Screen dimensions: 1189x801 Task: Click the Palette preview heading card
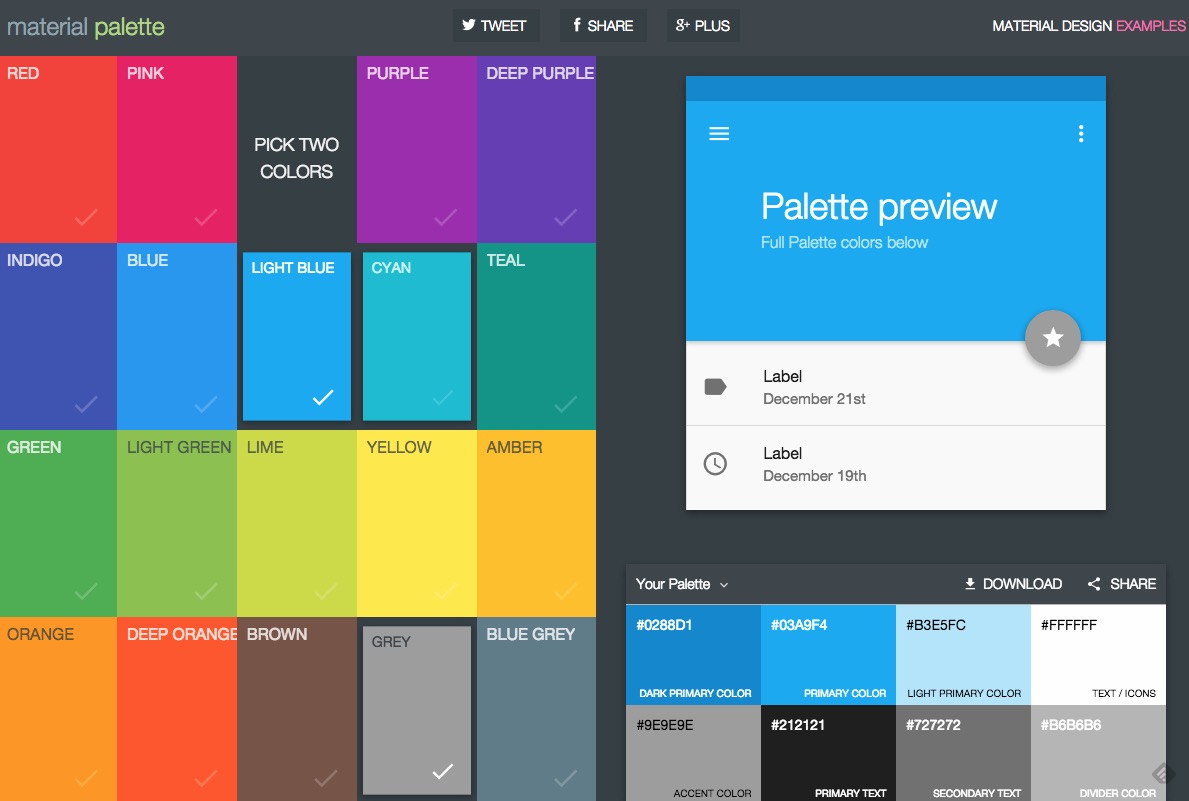pos(880,207)
